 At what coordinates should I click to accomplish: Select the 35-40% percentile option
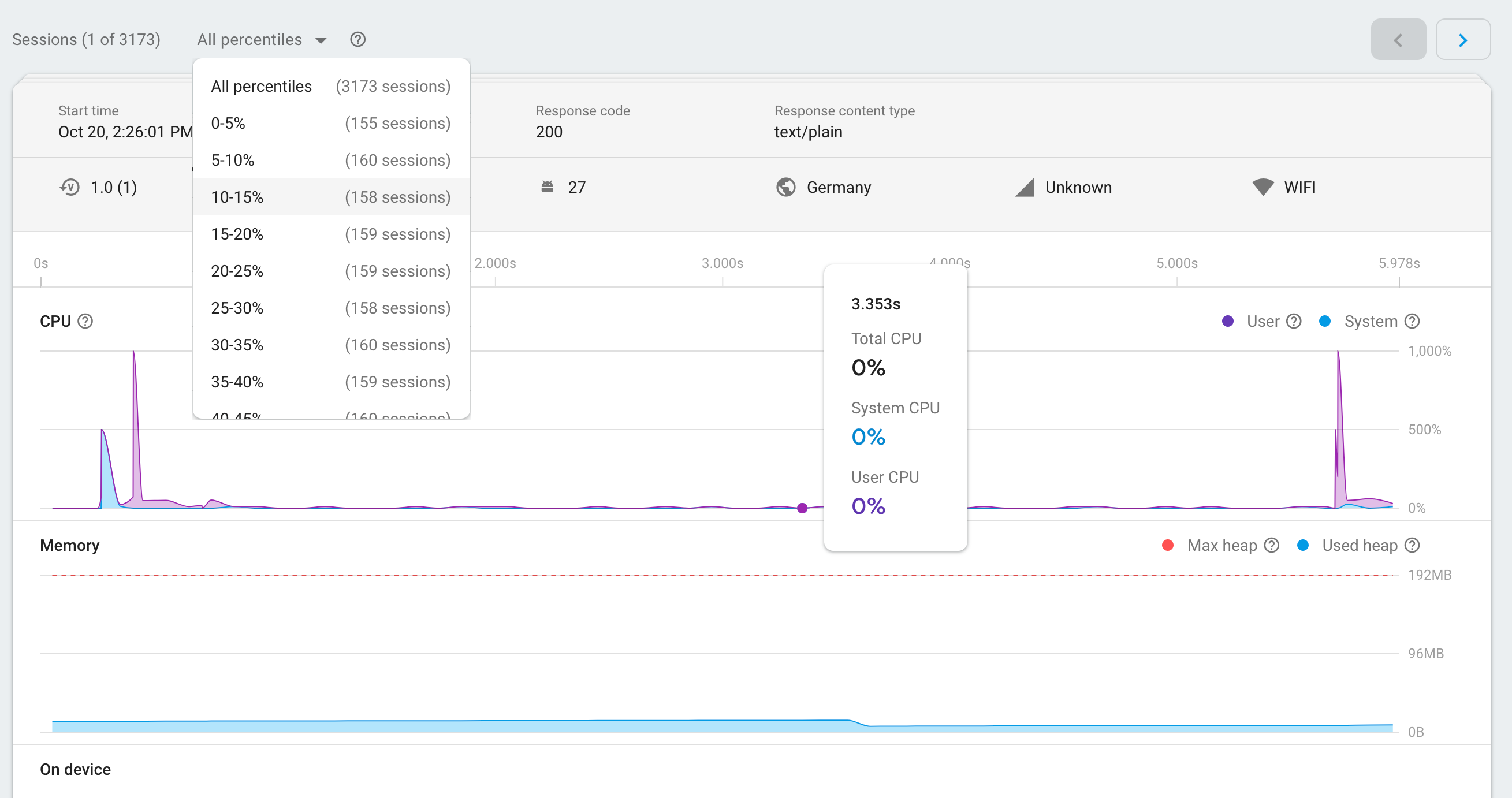331,382
